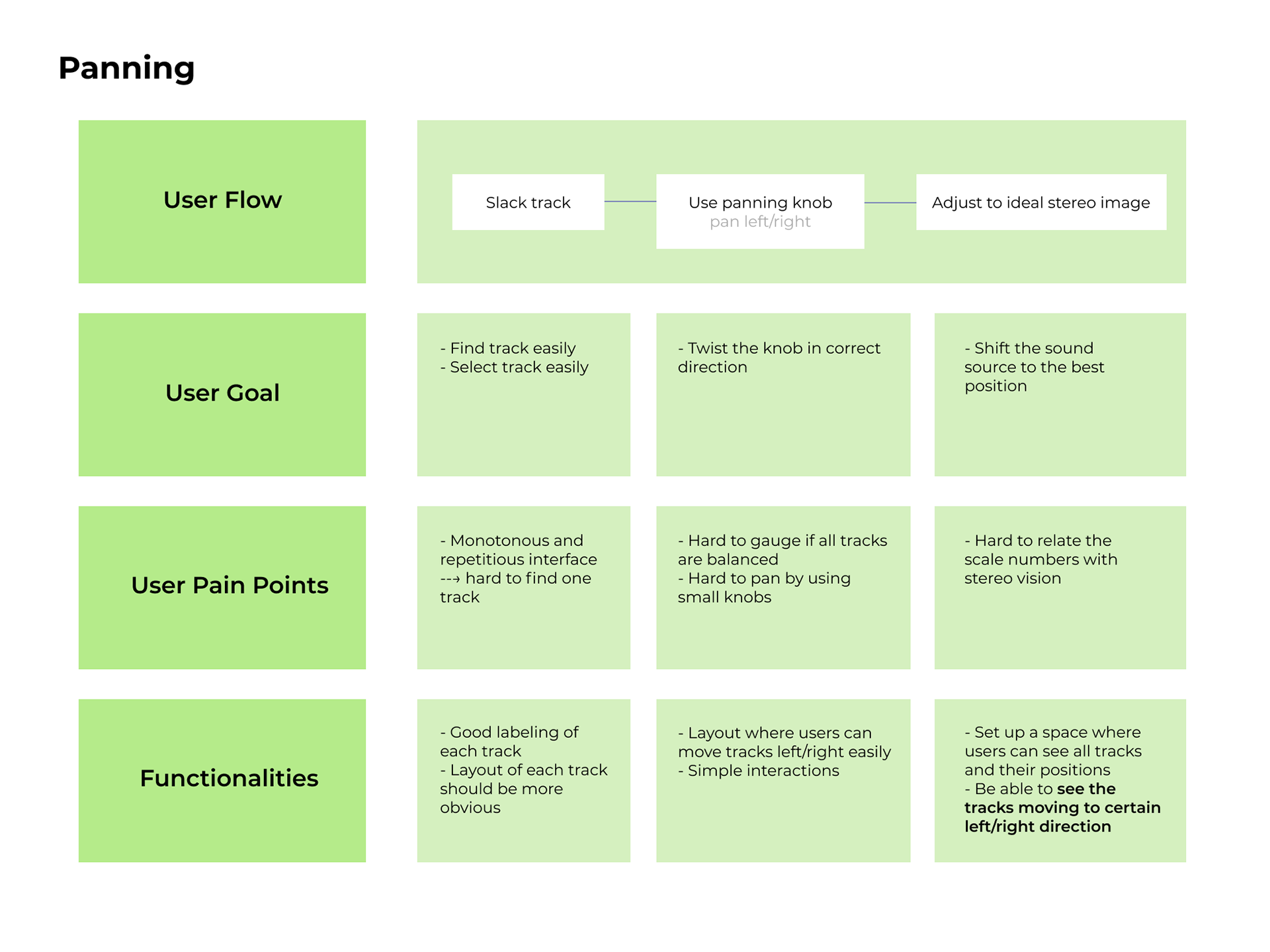Click the bold see the tracks moving text
Image resolution: width=1270 pixels, height=952 pixels.
pyautogui.click(x=1062, y=808)
